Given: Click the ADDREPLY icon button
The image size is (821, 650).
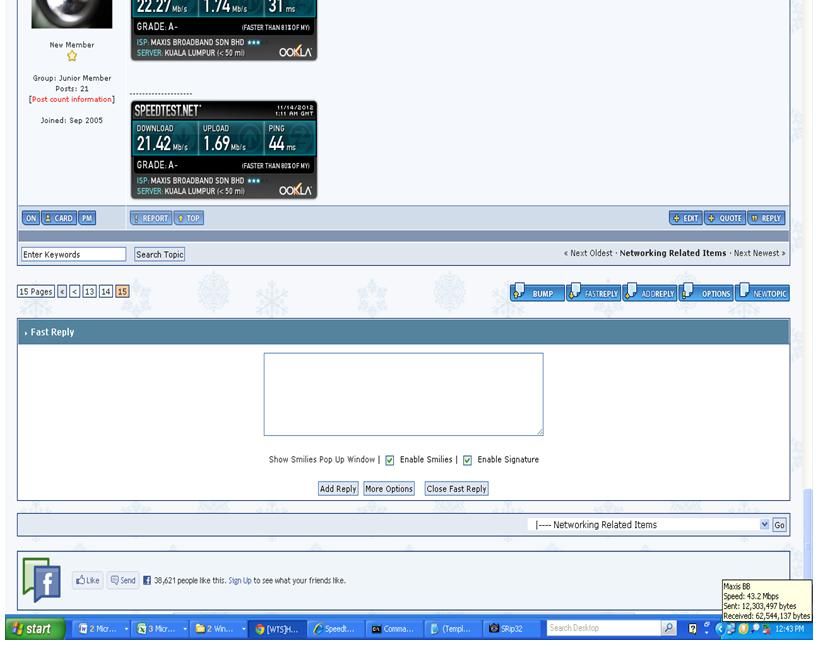Looking at the screenshot, I should (650, 293).
